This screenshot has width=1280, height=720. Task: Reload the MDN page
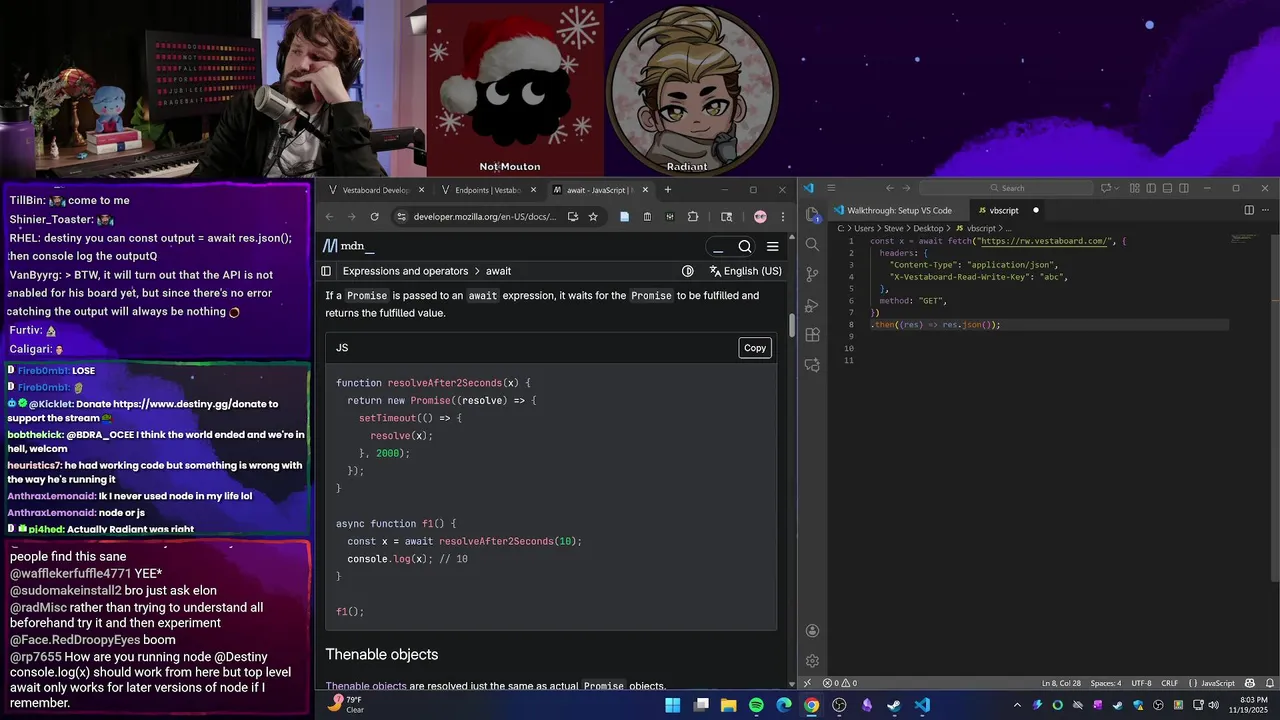[x=374, y=216]
